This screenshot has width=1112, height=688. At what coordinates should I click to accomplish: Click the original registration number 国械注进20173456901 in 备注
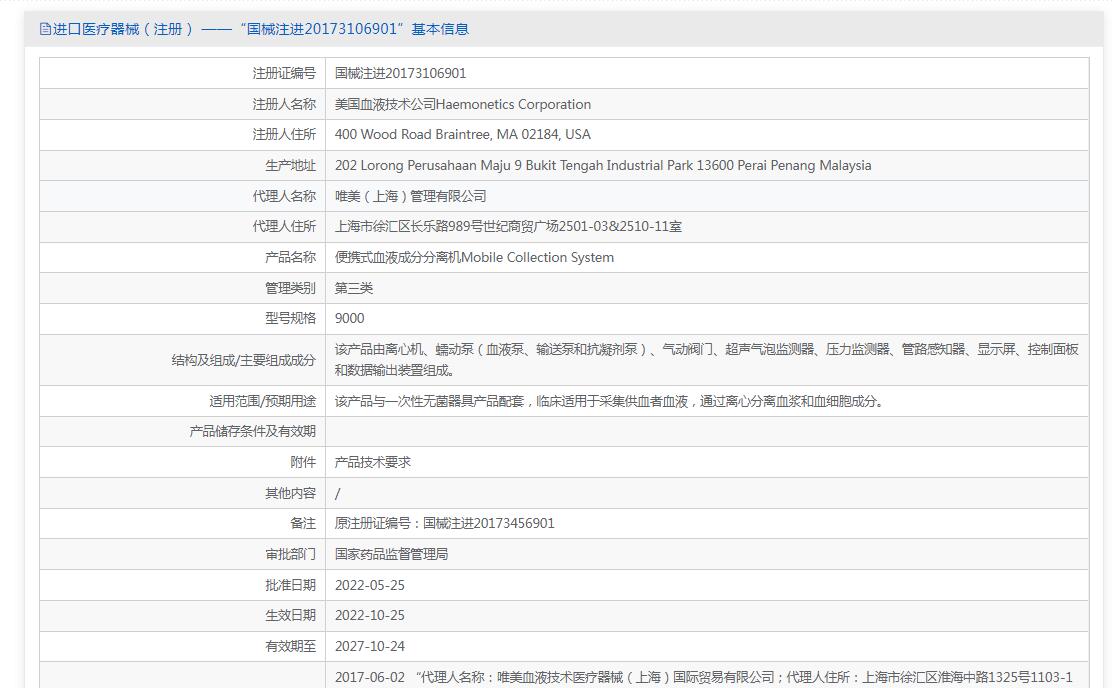coord(488,523)
